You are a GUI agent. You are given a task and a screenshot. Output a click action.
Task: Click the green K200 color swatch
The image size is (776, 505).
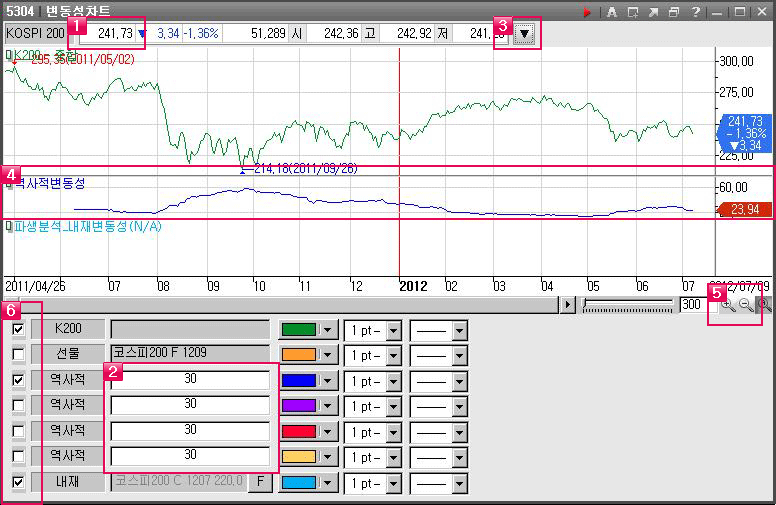click(x=298, y=329)
